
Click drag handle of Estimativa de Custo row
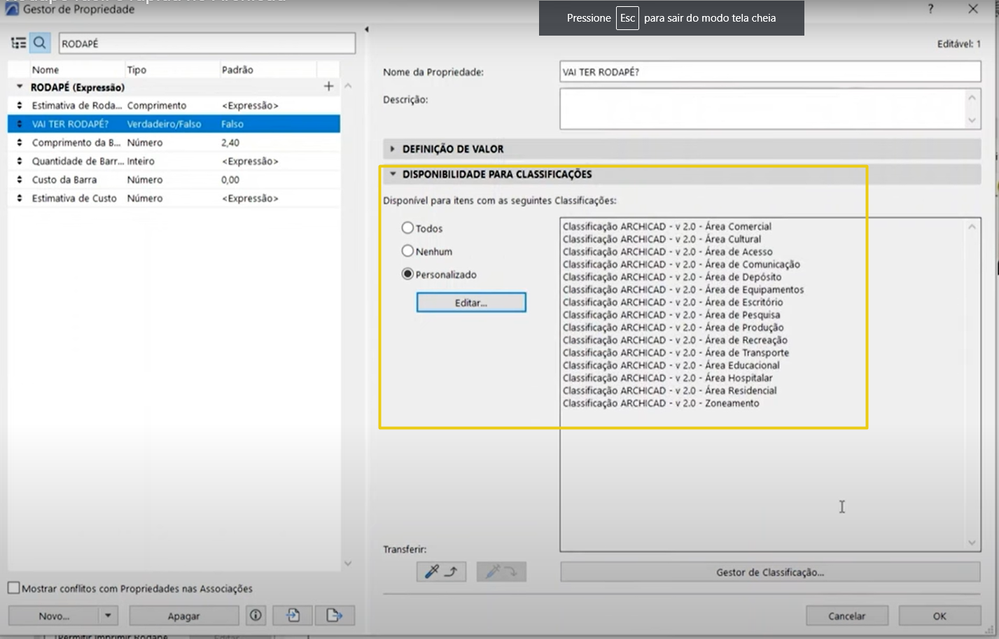[x=19, y=198]
